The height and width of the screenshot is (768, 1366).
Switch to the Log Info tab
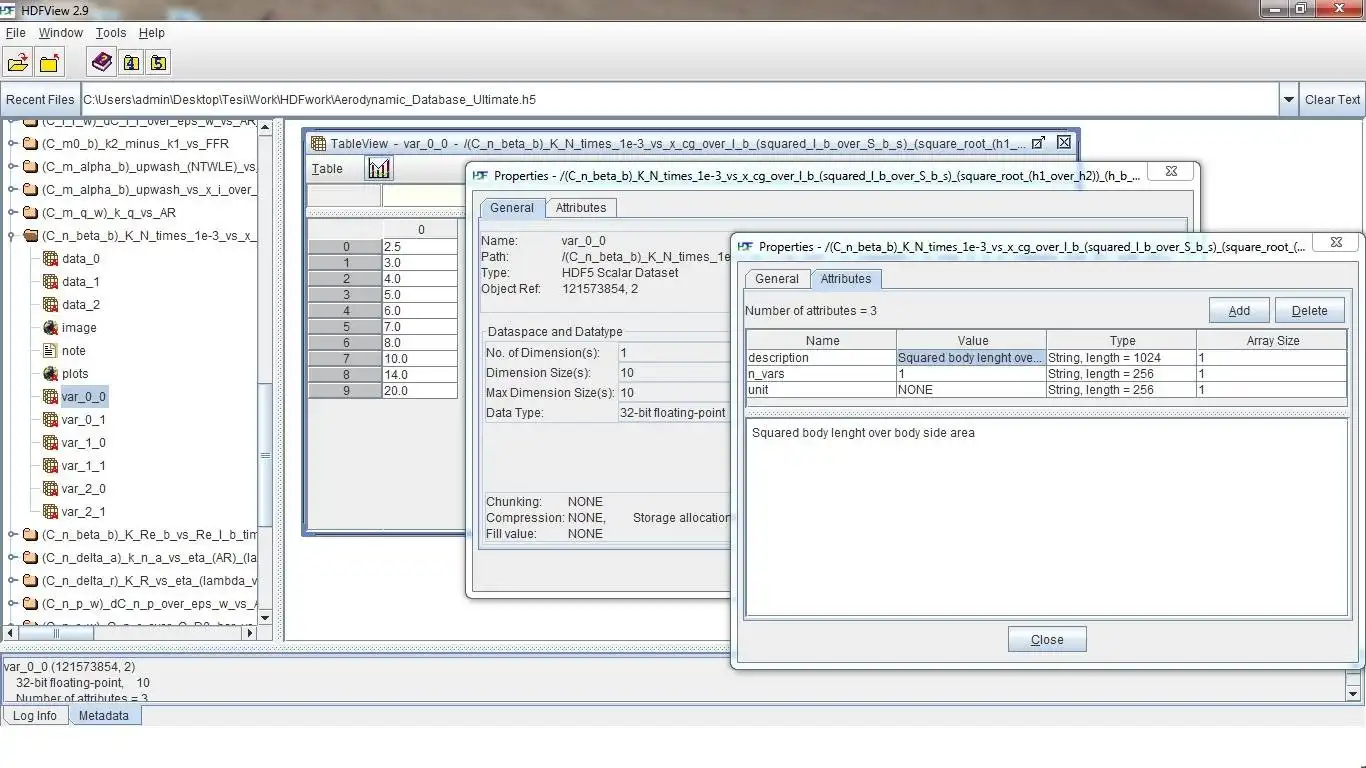tap(35, 716)
